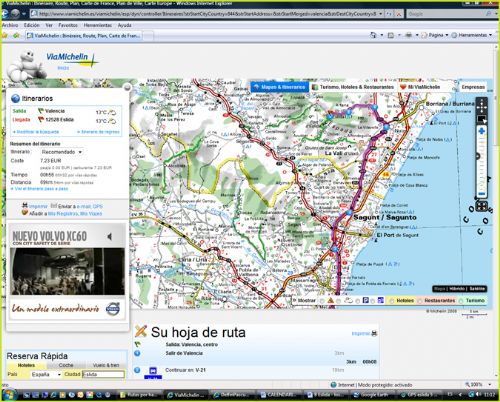Click the Volvo ad sound icon
Image resolution: width=500 pixels, height=402 pixels.
click(109, 237)
